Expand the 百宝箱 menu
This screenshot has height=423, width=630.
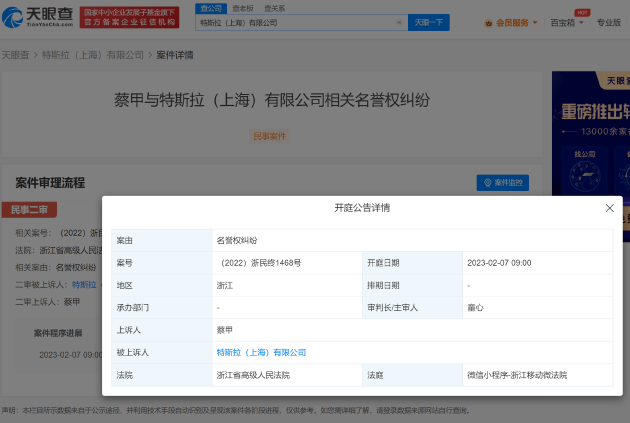[x=567, y=22]
